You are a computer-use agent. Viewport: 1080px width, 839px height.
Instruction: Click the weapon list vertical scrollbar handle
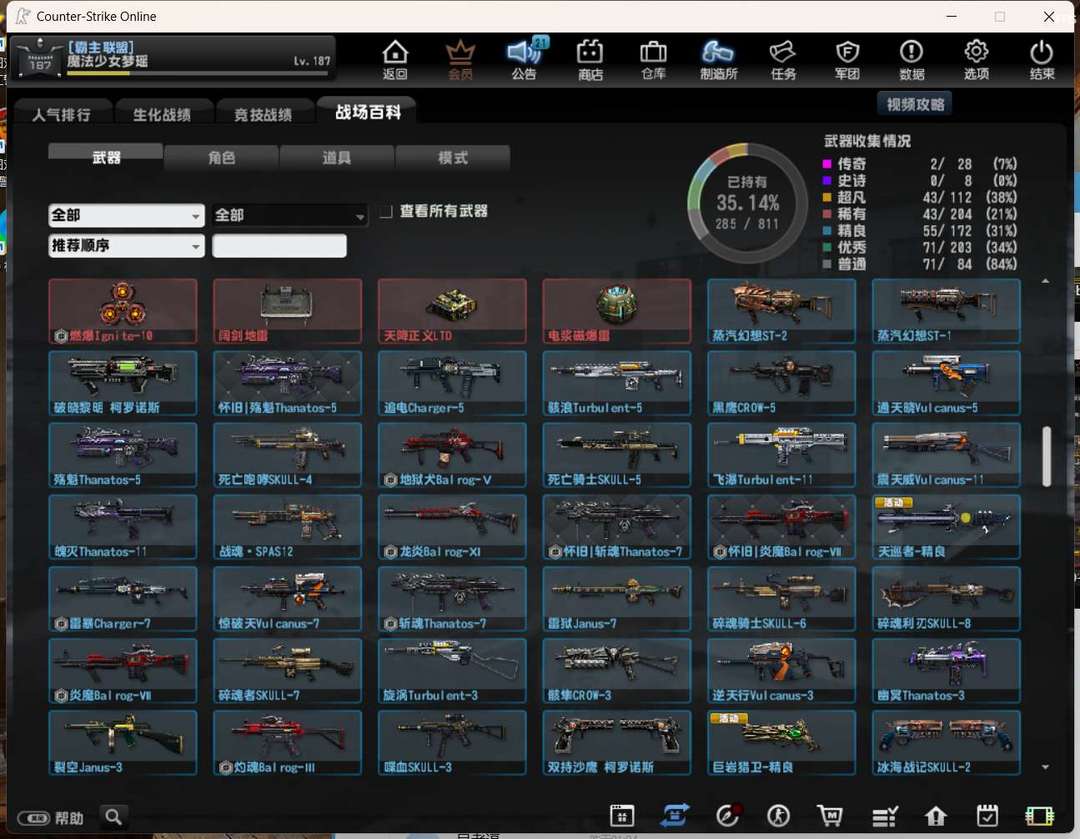tap(1046, 456)
